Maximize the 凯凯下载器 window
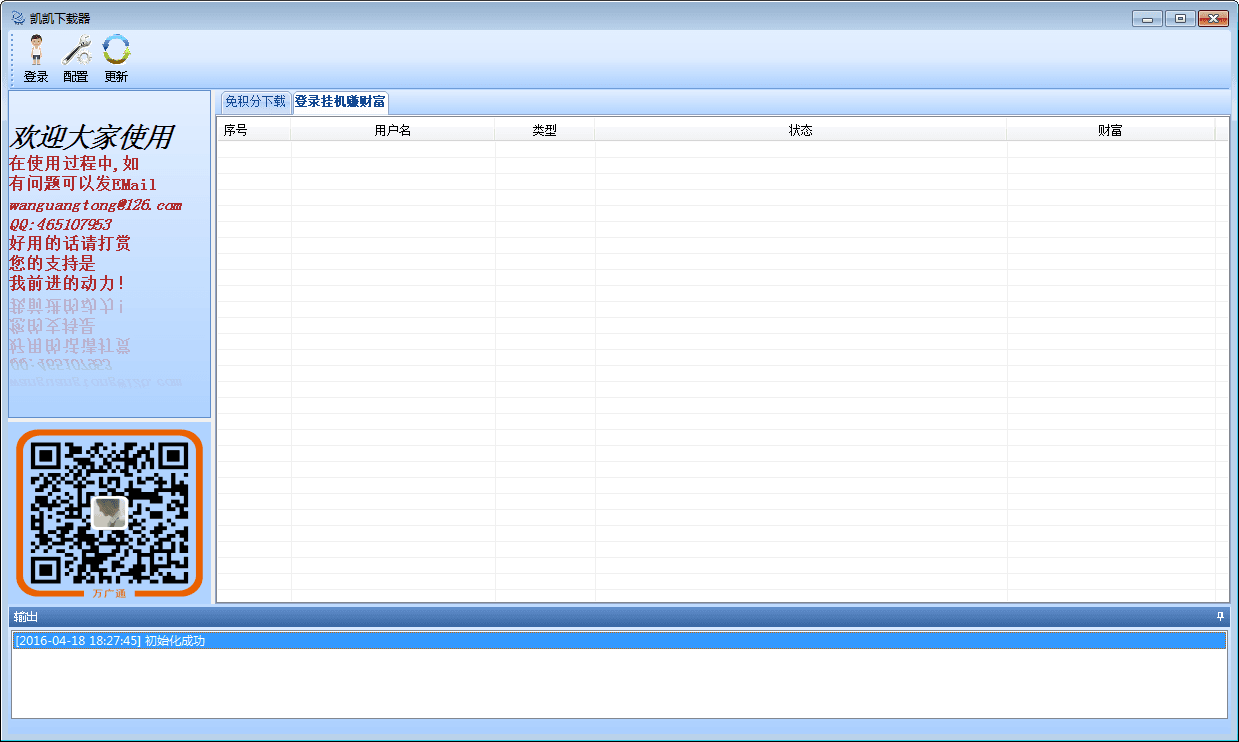This screenshot has height=742, width=1239. [1180, 18]
